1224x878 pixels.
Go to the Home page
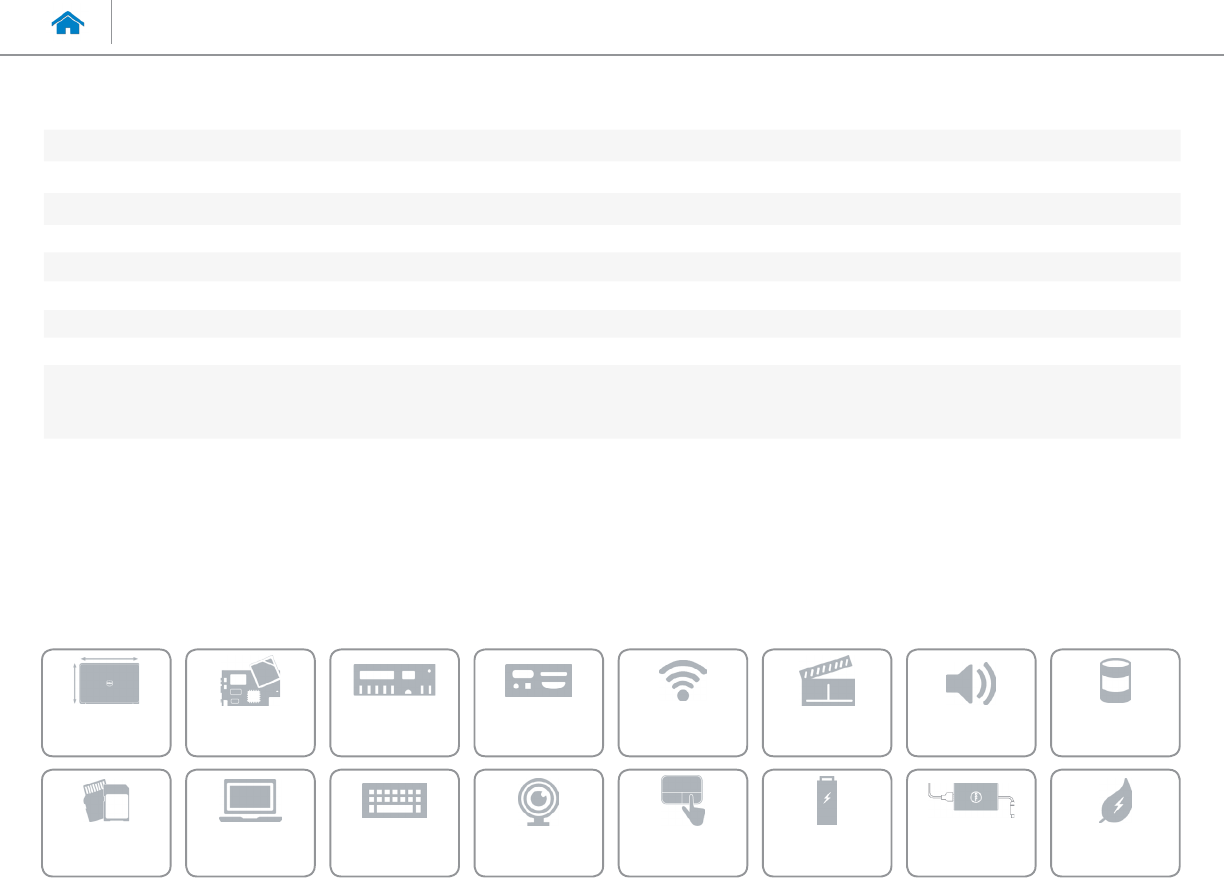(68, 25)
